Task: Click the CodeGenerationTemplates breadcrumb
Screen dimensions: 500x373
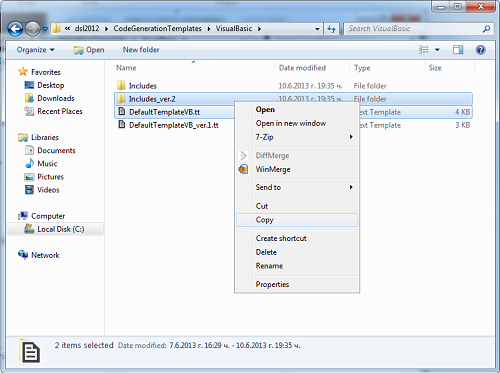Action: pyautogui.click(x=157, y=29)
